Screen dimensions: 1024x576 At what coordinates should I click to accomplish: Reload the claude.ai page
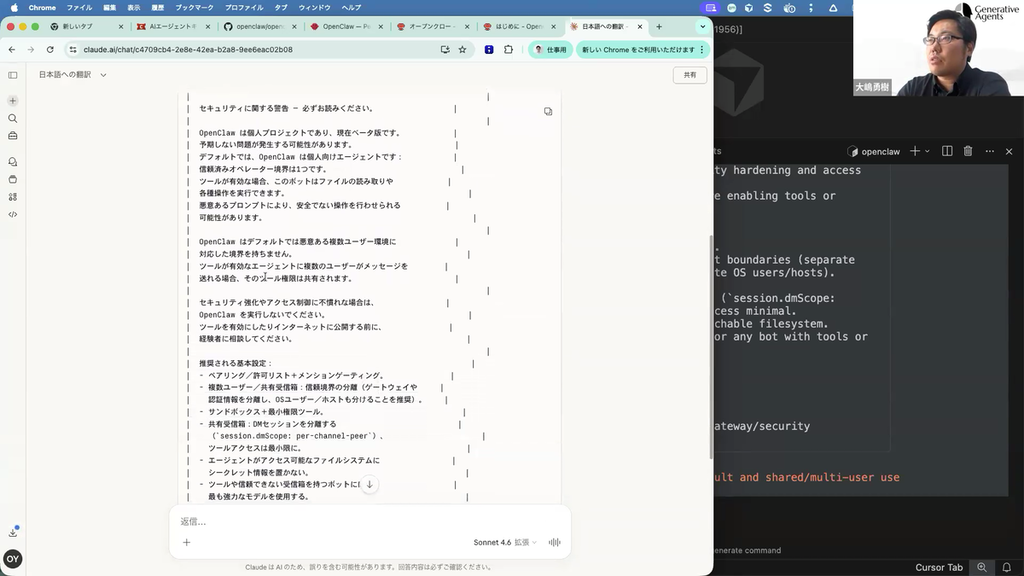coord(50,50)
